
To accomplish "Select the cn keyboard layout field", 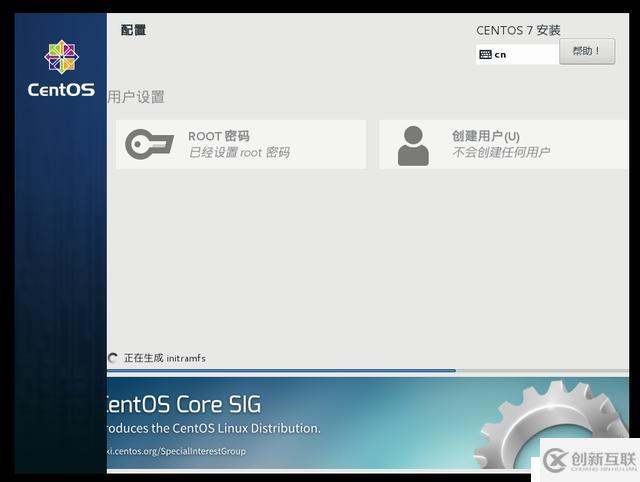I will coord(517,54).
